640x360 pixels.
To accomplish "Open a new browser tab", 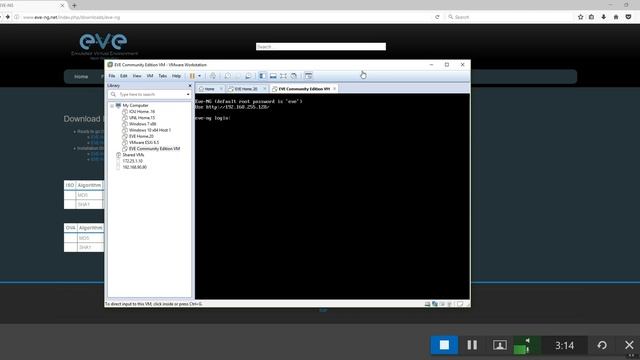I will [x=74, y=6].
